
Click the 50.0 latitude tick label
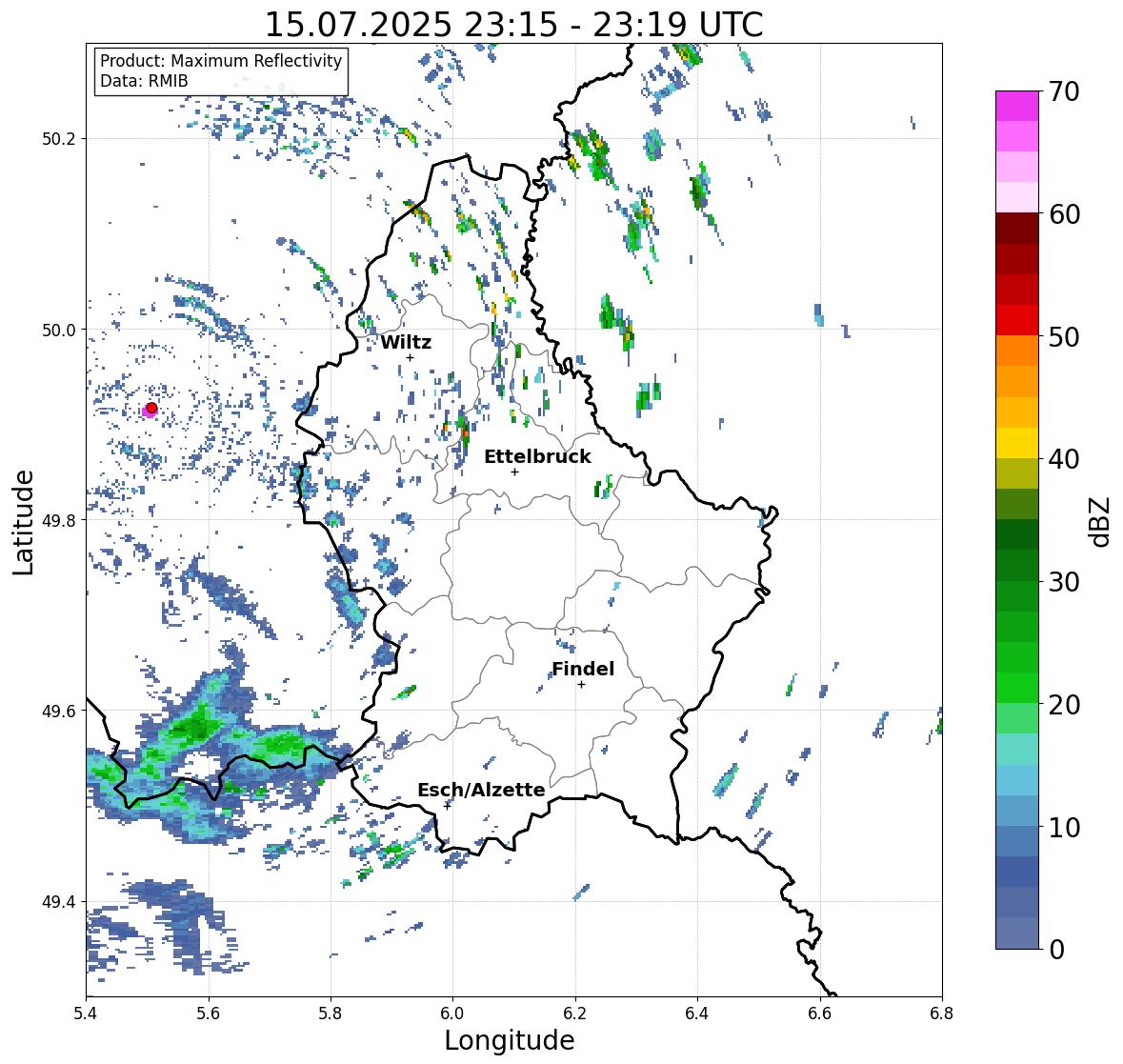click(x=59, y=331)
